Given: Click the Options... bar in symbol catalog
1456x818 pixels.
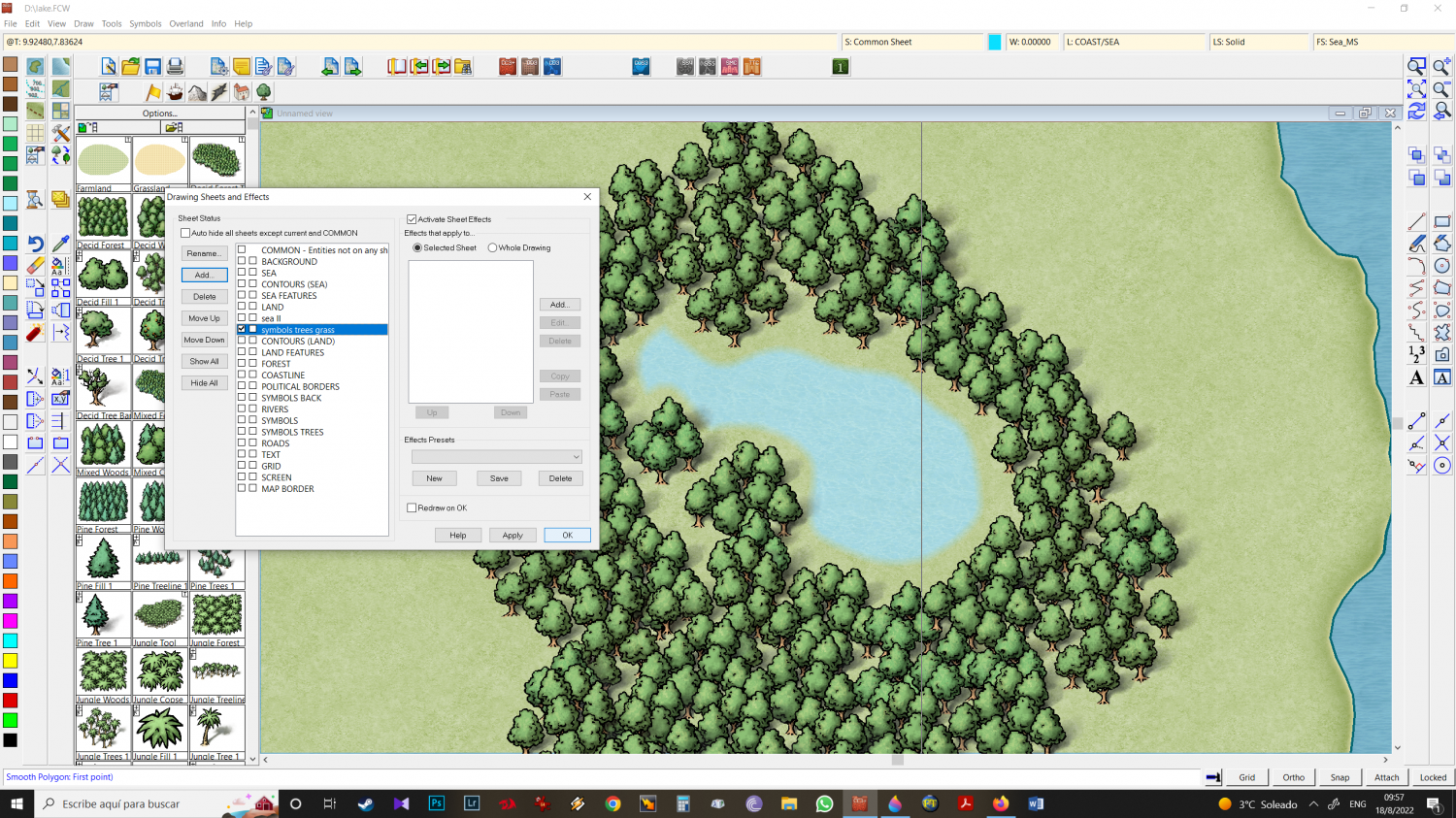Looking at the screenshot, I should 160,114.
